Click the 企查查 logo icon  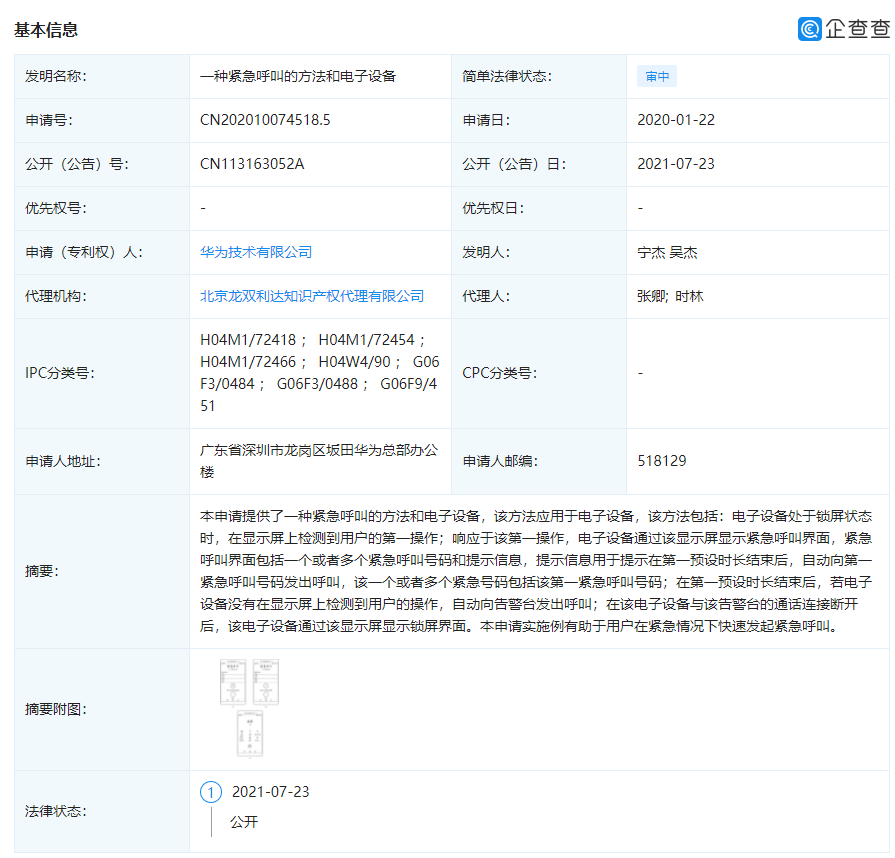point(809,29)
